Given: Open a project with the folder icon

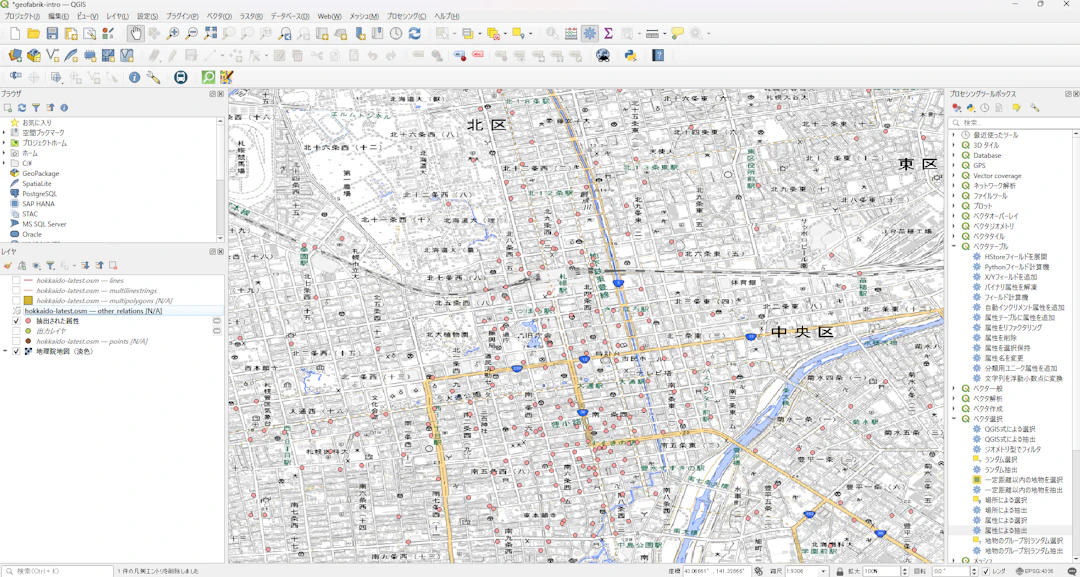Looking at the screenshot, I should click(x=33, y=33).
